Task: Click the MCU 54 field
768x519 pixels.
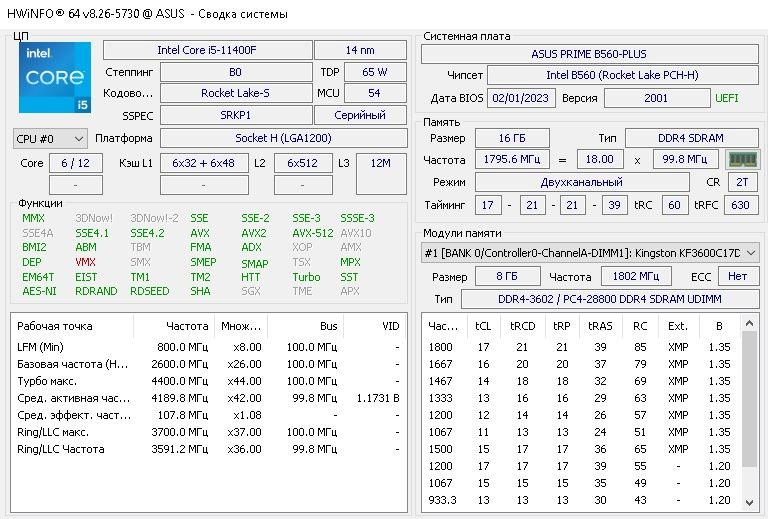Action: [x=375, y=93]
